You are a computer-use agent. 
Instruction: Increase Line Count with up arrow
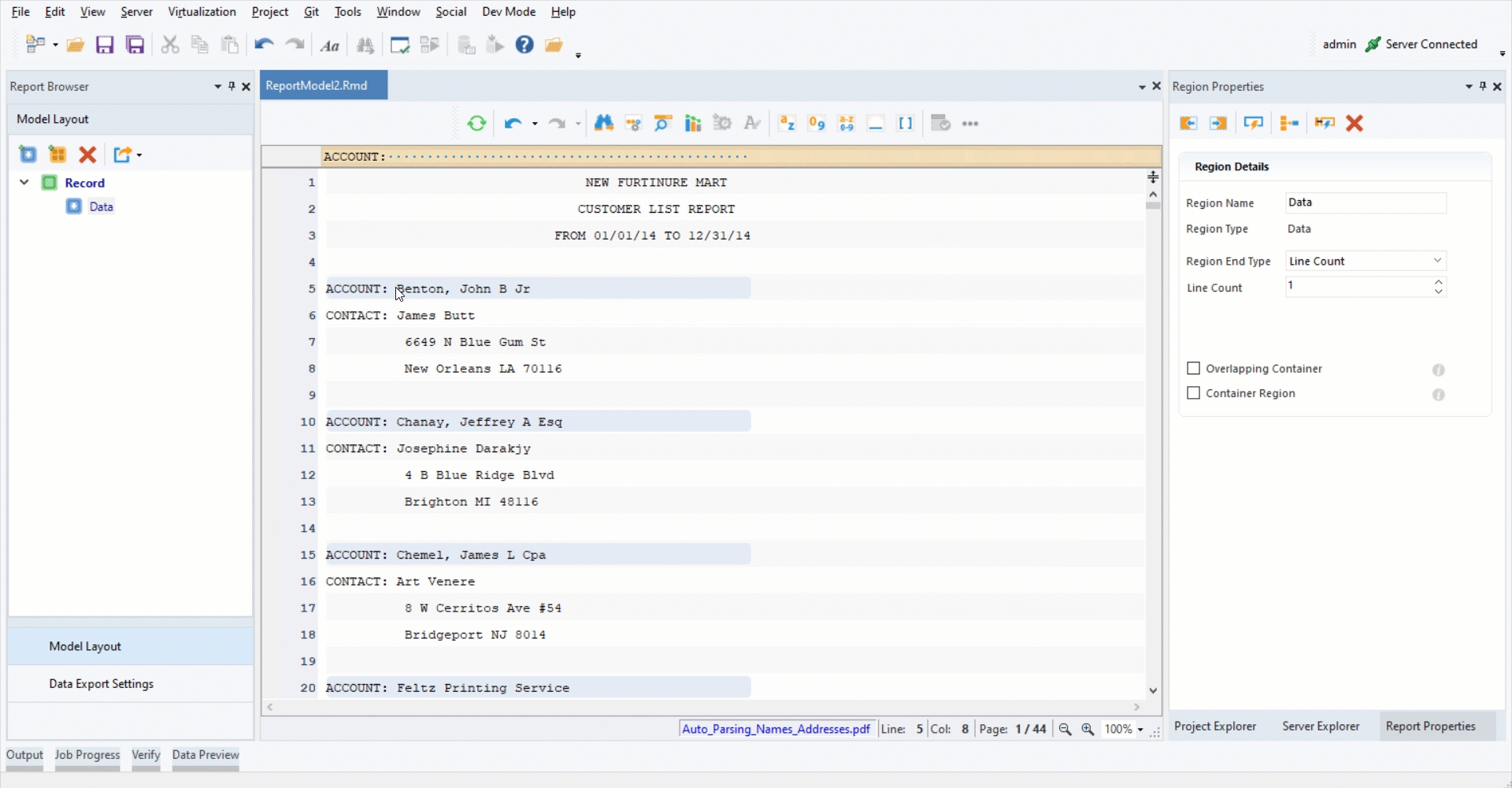pos(1439,281)
